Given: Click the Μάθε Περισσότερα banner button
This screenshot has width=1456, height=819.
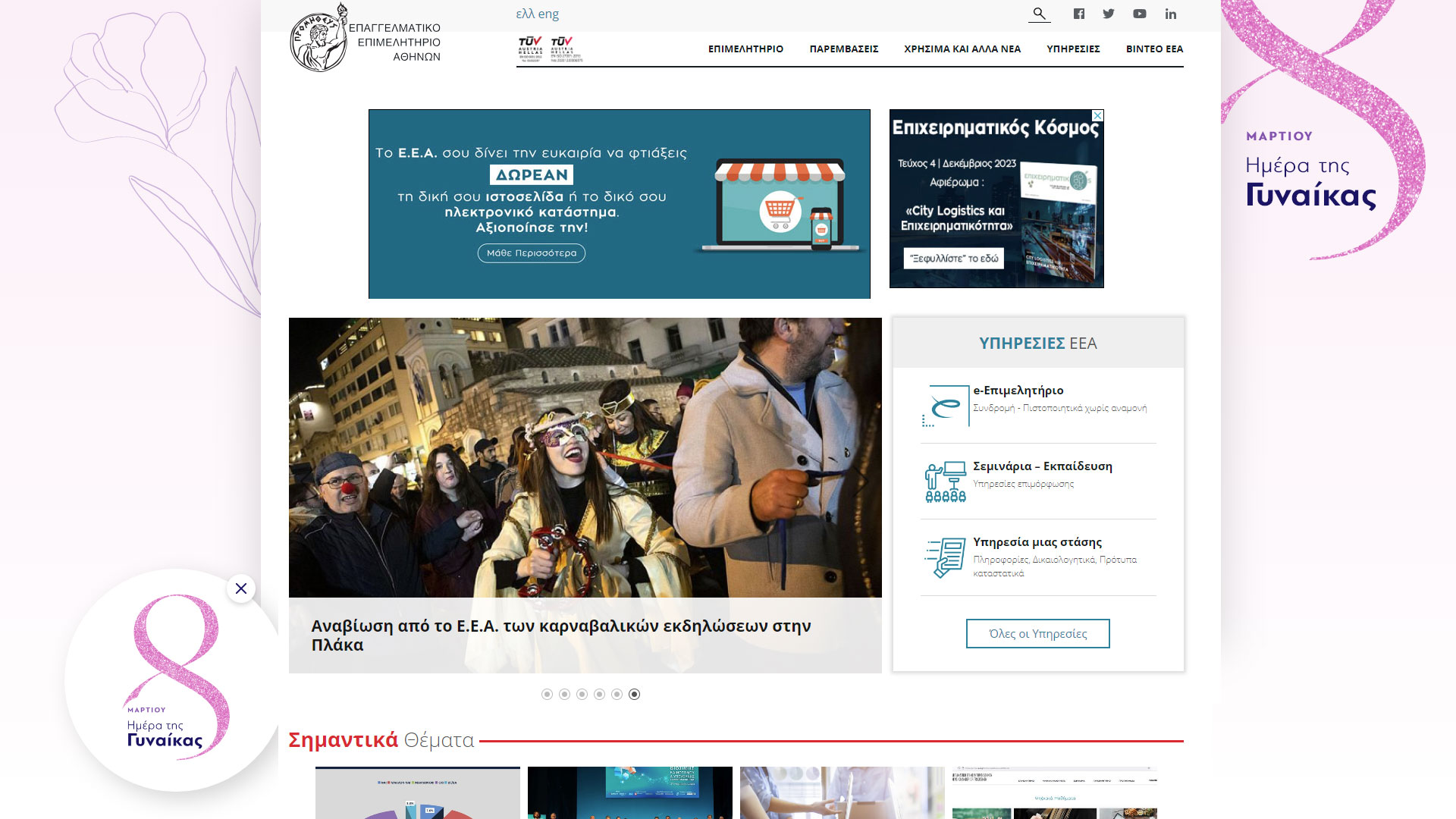Looking at the screenshot, I should [x=531, y=253].
